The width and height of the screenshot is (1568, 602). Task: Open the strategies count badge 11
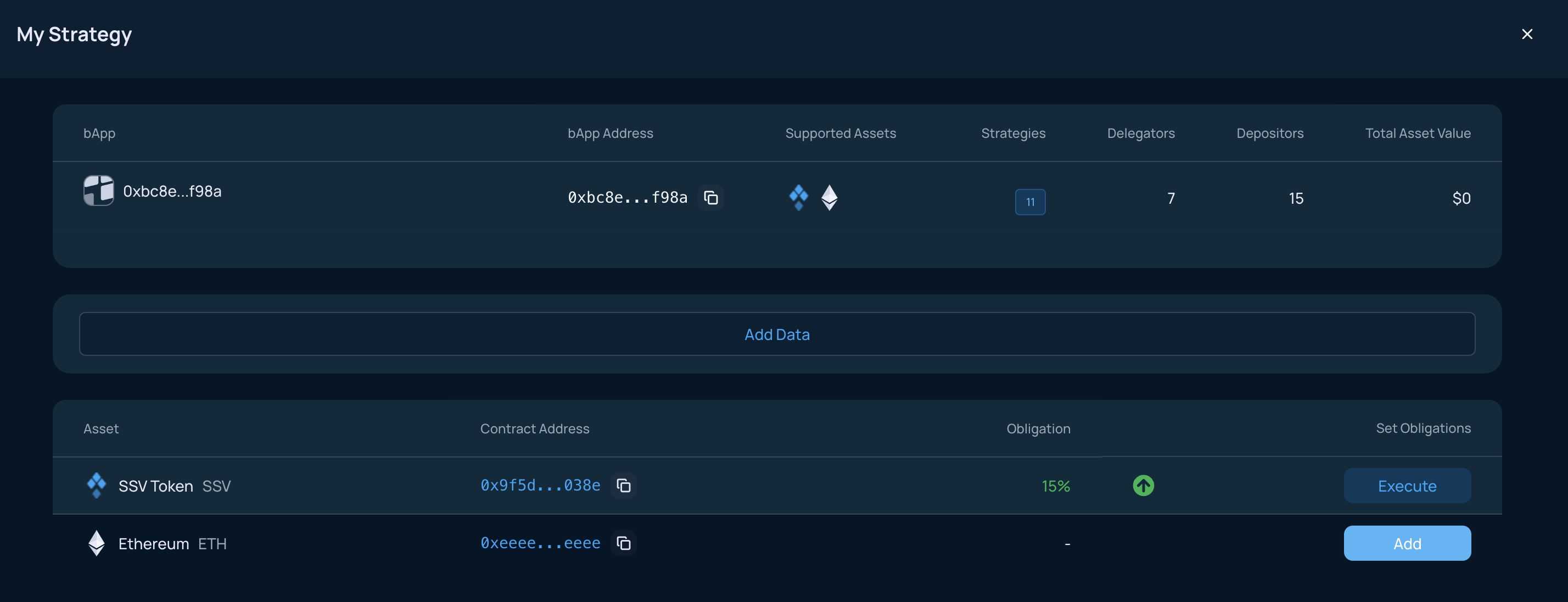[1030, 202]
